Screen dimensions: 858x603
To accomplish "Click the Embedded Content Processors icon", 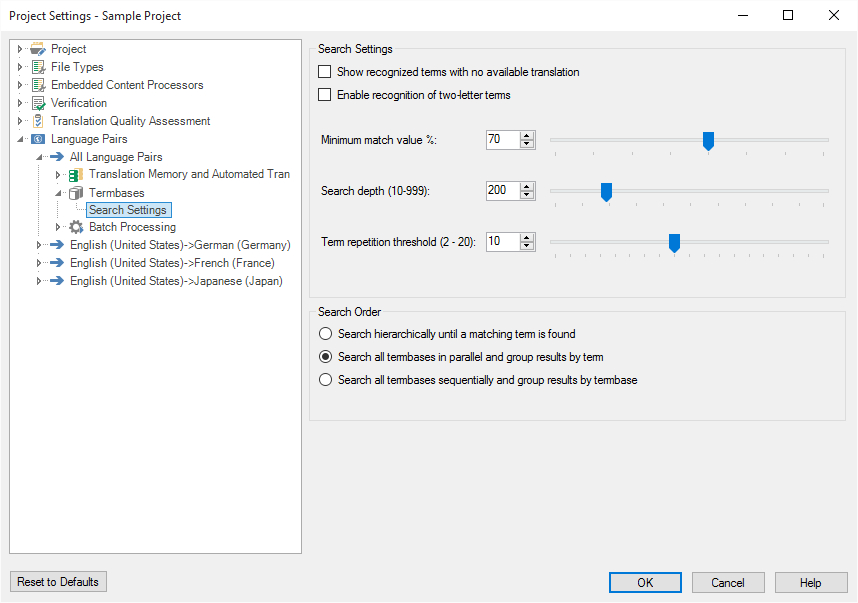I will [x=38, y=85].
